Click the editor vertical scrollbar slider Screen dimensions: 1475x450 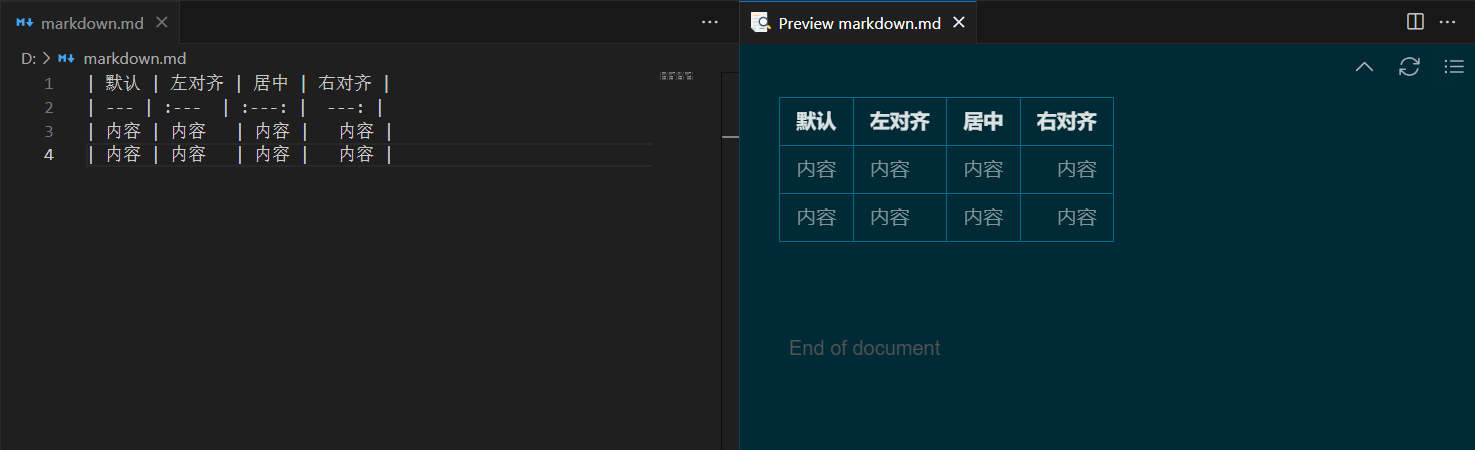point(730,135)
